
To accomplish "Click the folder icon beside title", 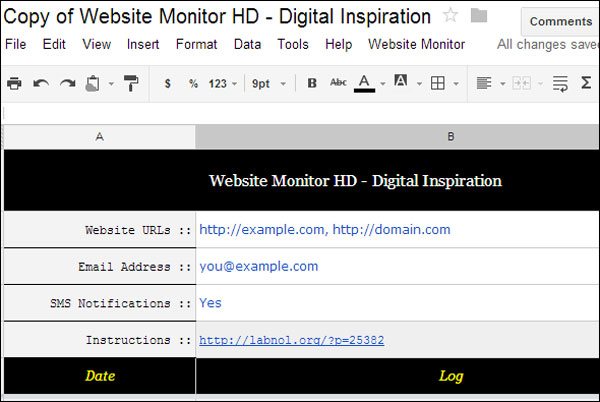I will point(479,16).
